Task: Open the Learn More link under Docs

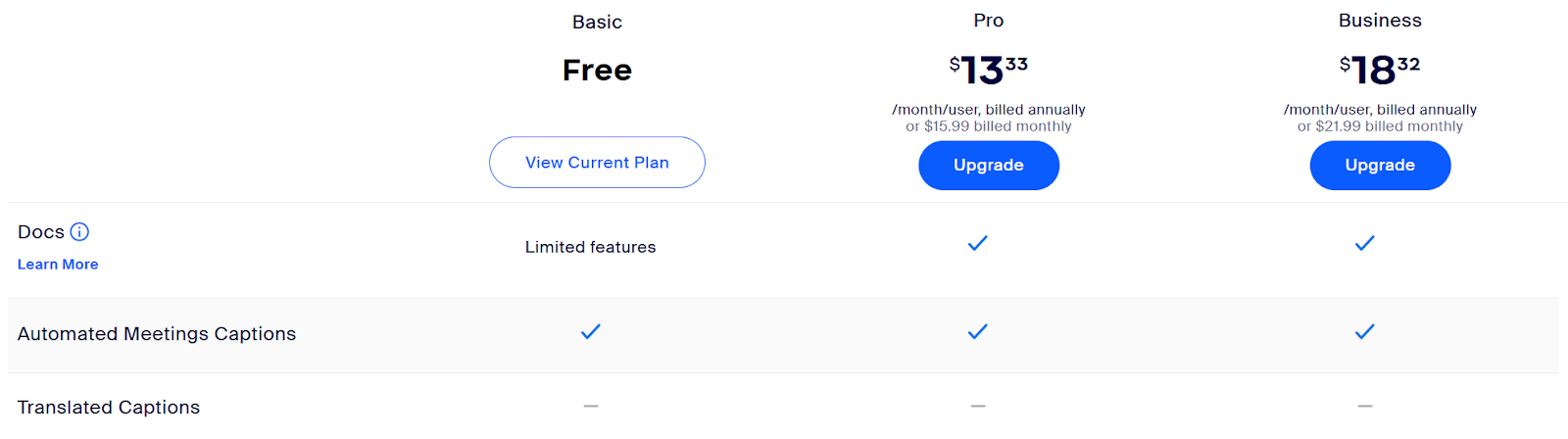Action: (58, 265)
